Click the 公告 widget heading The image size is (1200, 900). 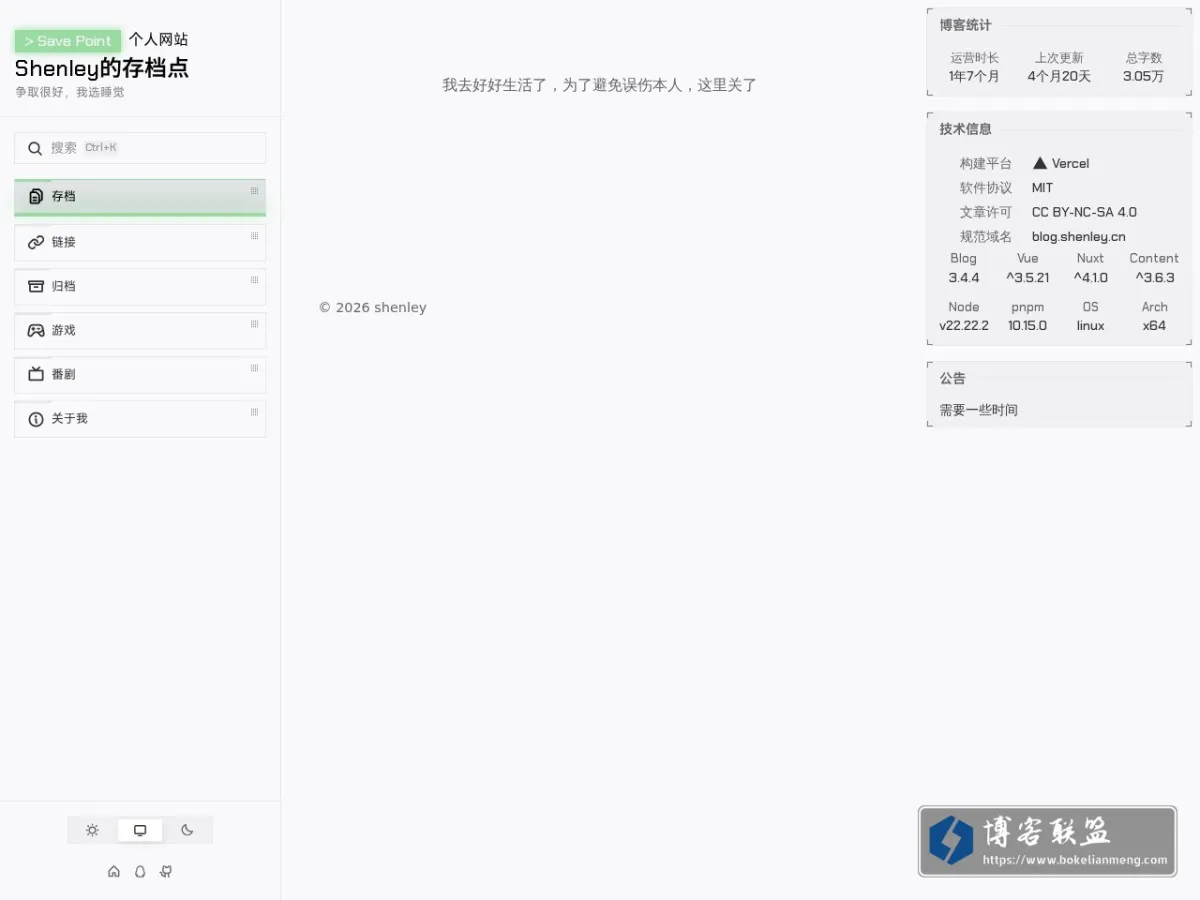(952, 378)
